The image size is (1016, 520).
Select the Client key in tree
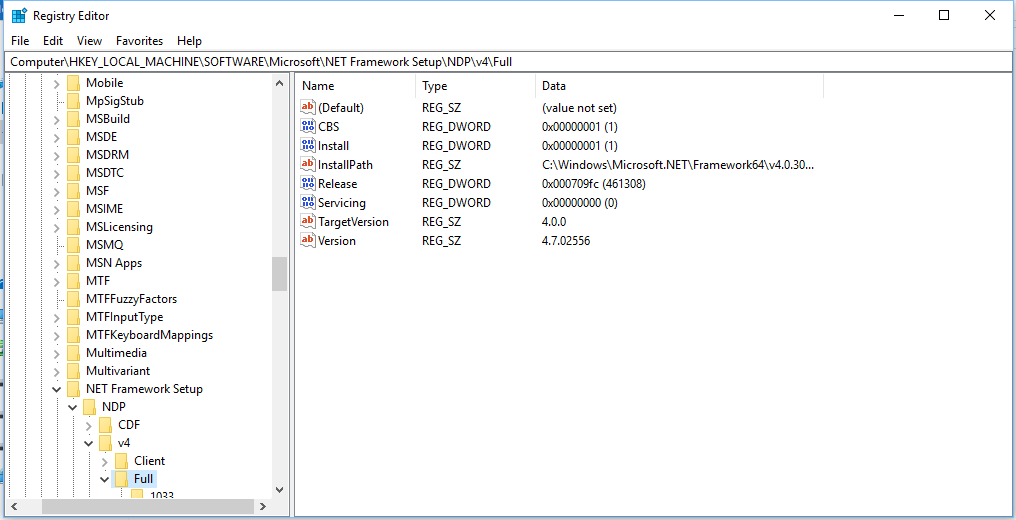pyautogui.click(x=150, y=461)
